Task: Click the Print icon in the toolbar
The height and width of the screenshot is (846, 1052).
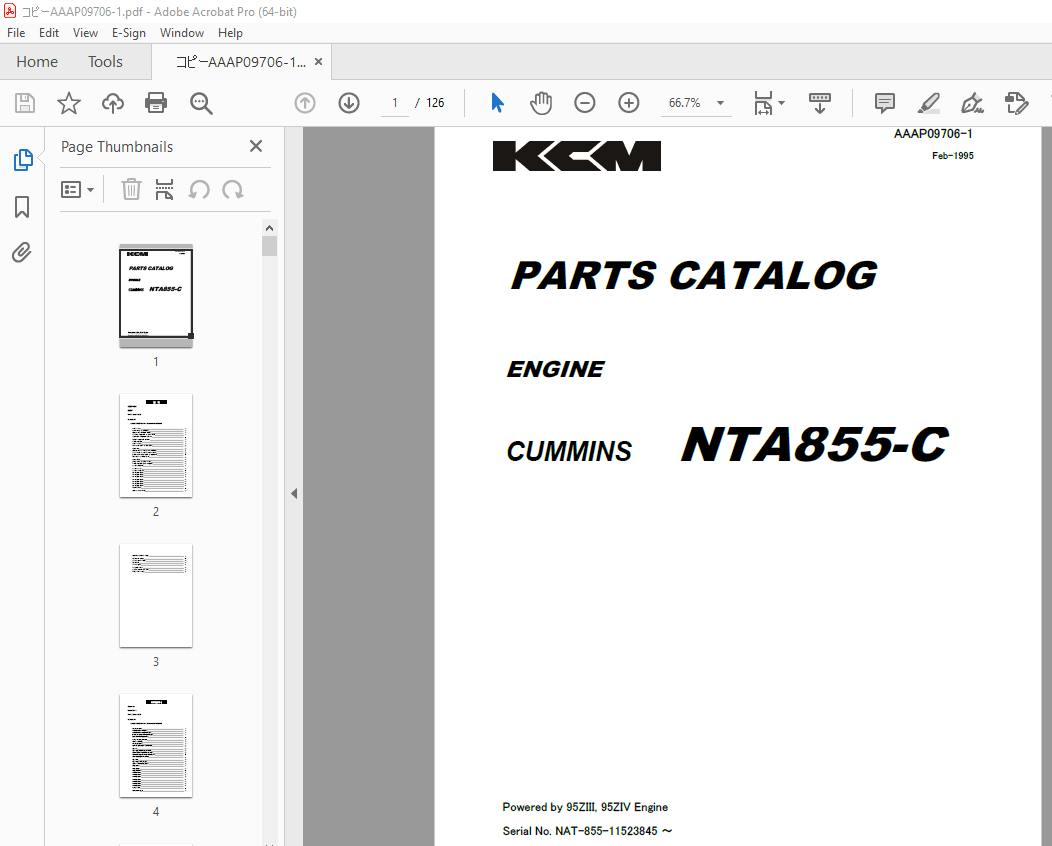Action: click(x=157, y=103)
